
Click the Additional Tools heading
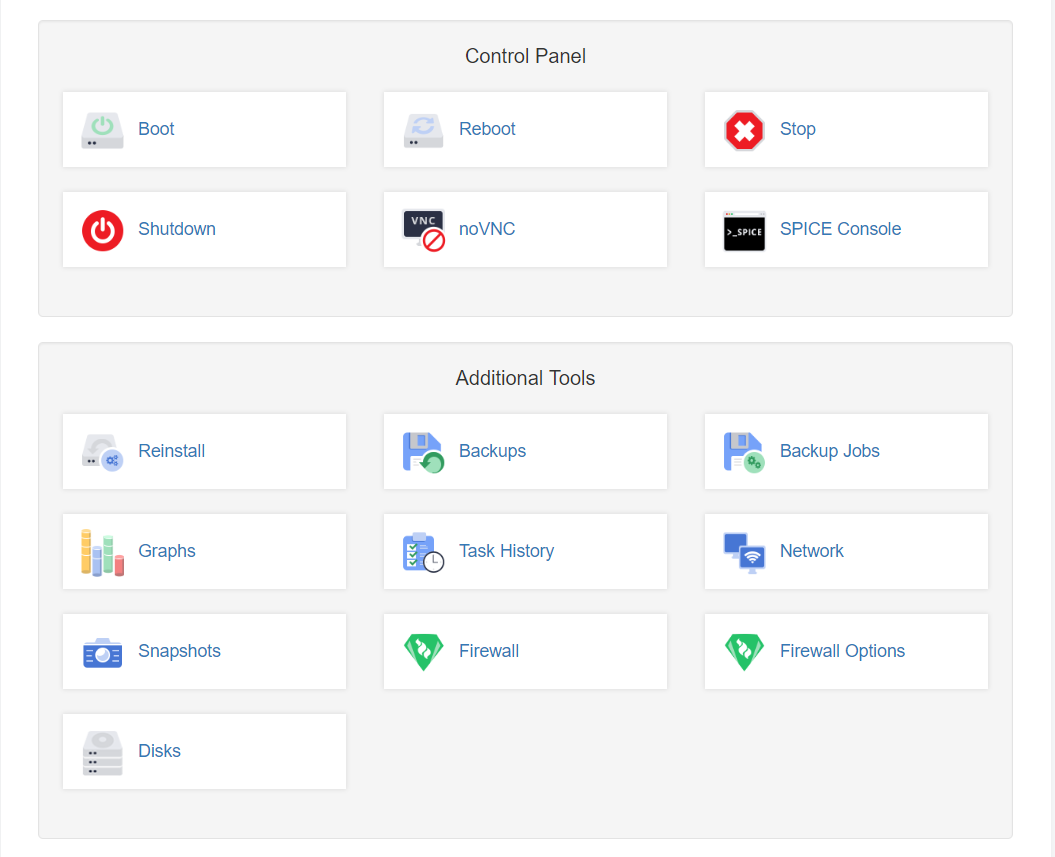pyautogui.click(x=525, y=378)
